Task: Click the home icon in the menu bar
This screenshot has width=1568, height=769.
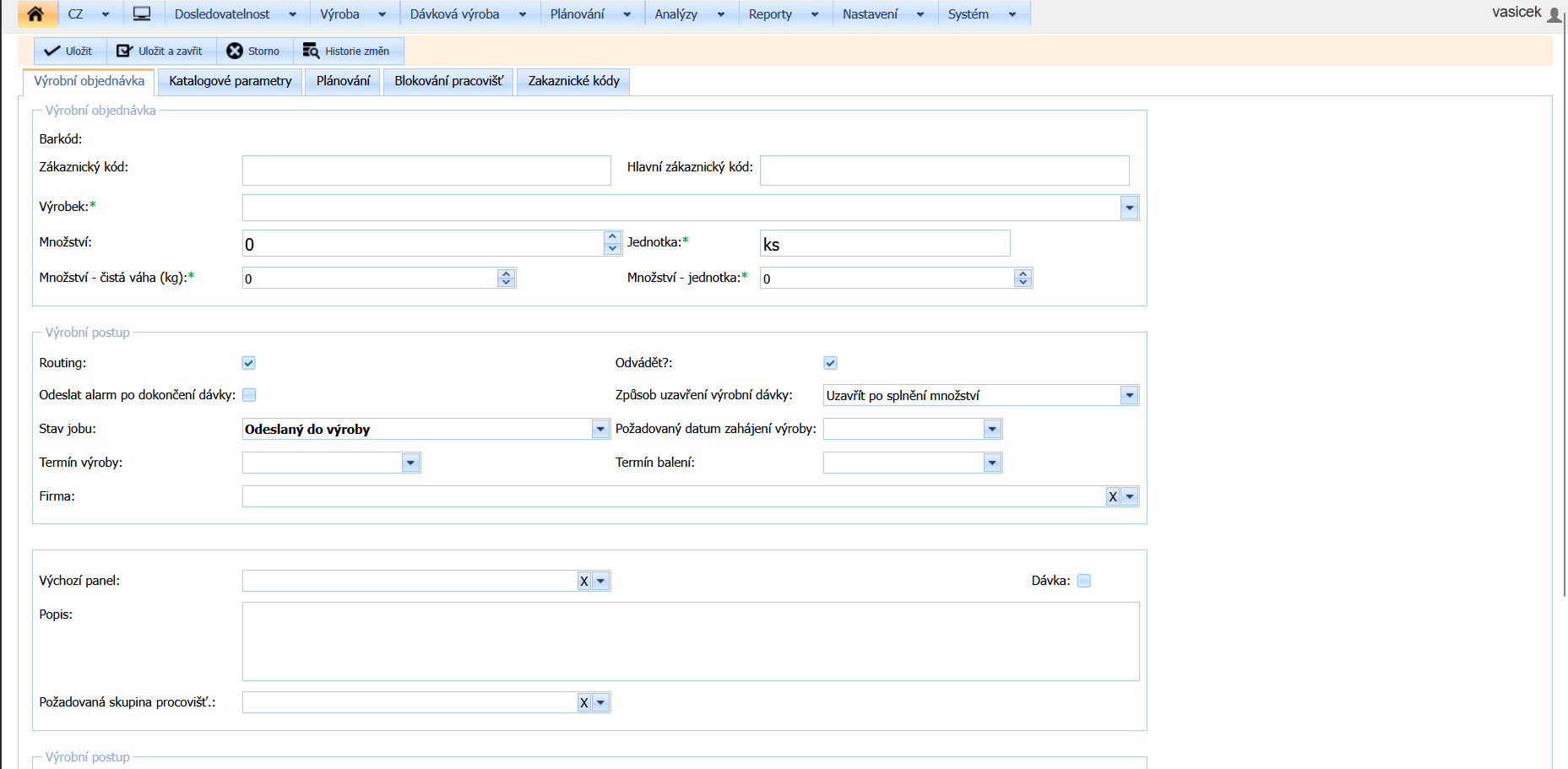Action: pyautogui.click(x=35, y=14)
